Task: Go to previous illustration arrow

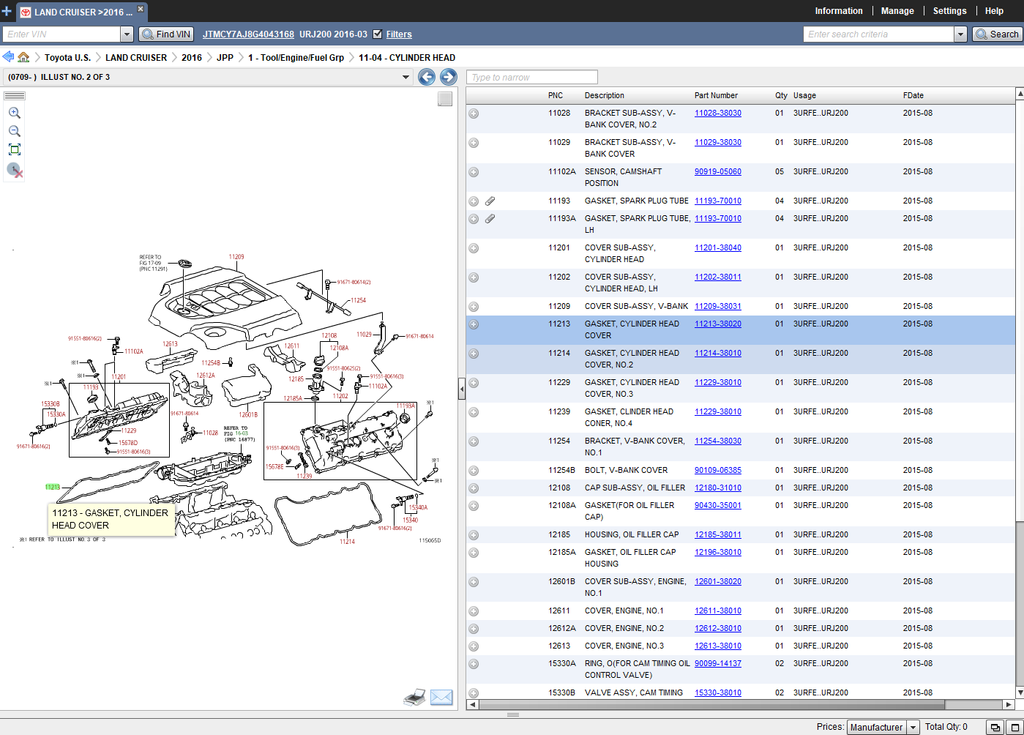Action: [x=426, y=77]
